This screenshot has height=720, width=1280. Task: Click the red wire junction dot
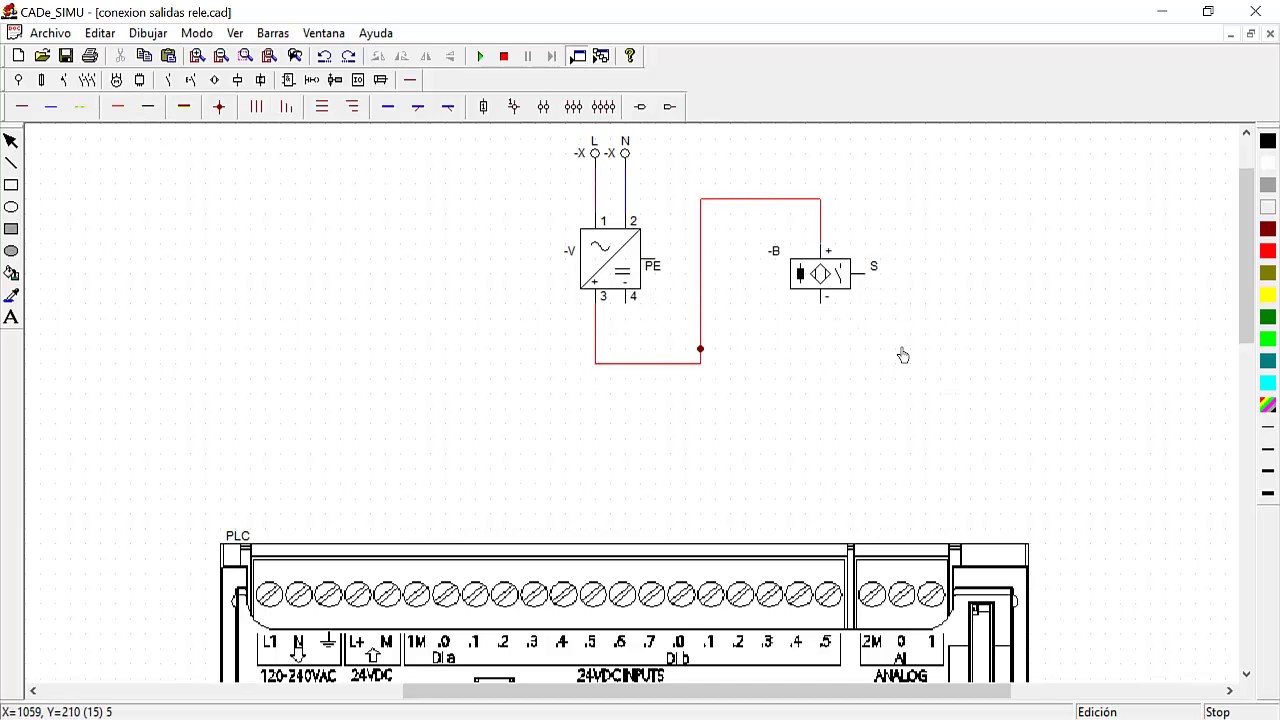point(700,349)
